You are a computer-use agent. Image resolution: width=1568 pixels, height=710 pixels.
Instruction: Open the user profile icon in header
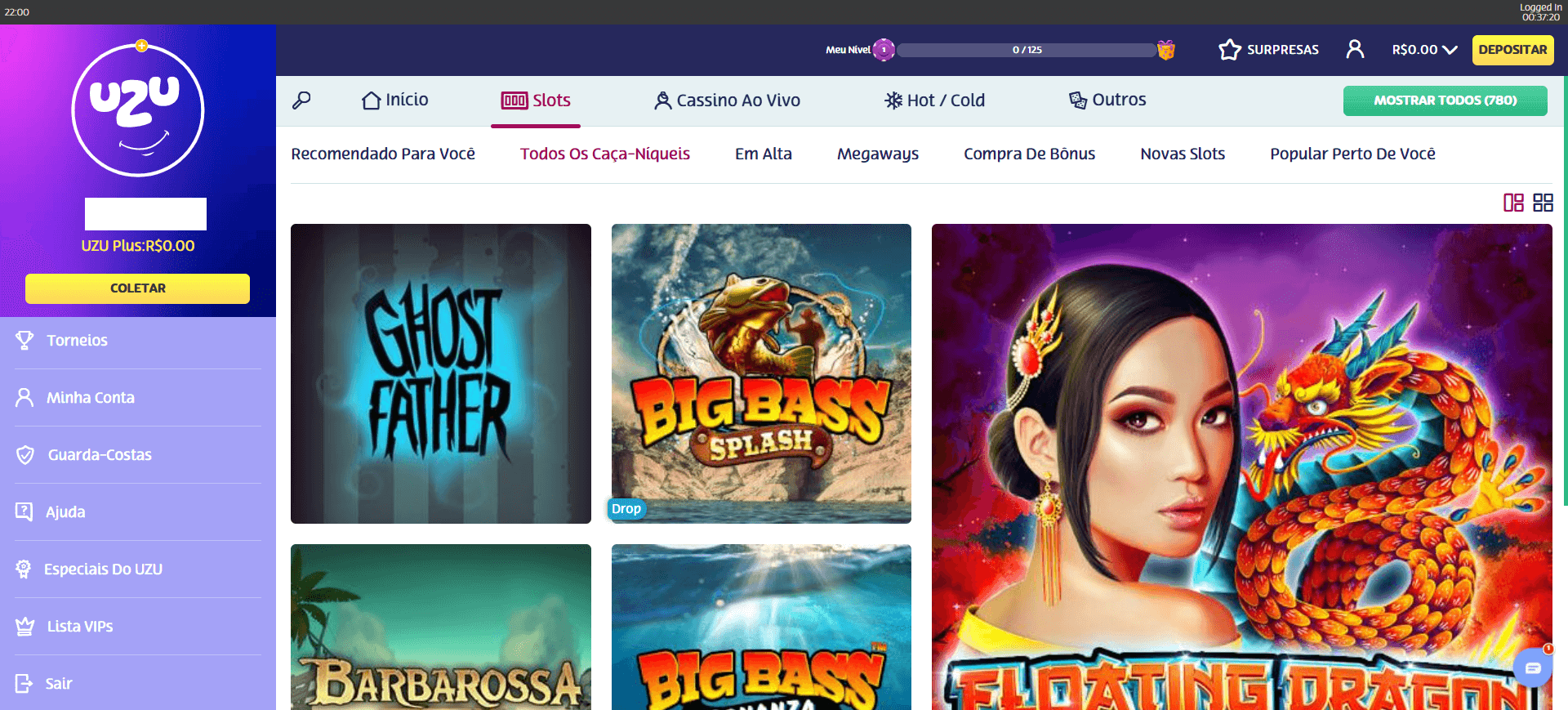tap(1355, 49)
